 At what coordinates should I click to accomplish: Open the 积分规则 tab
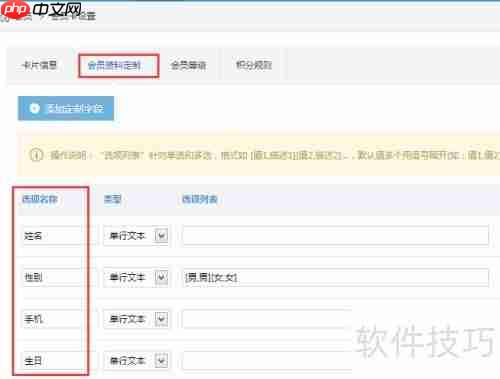click(x=254, y=65)
